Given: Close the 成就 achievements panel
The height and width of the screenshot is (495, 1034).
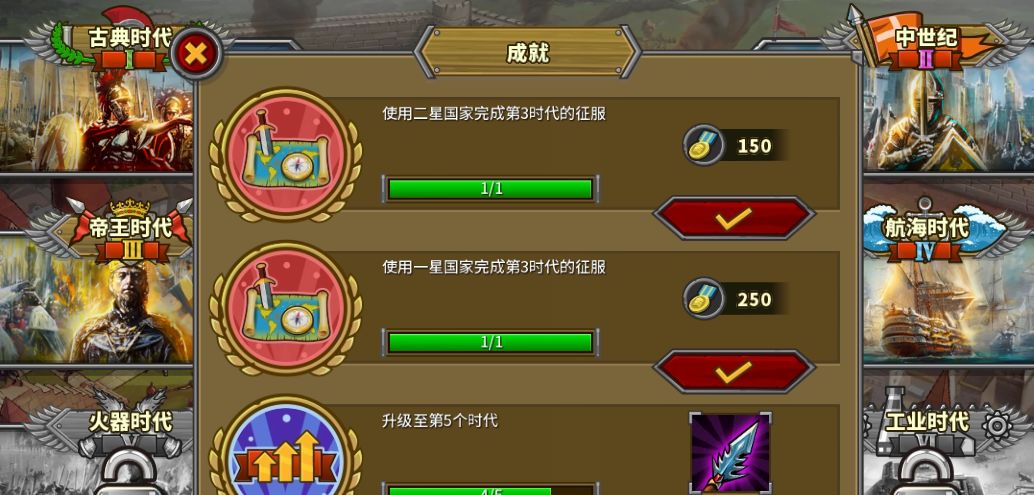Looking at the screenshot, I should click(196, 53).
